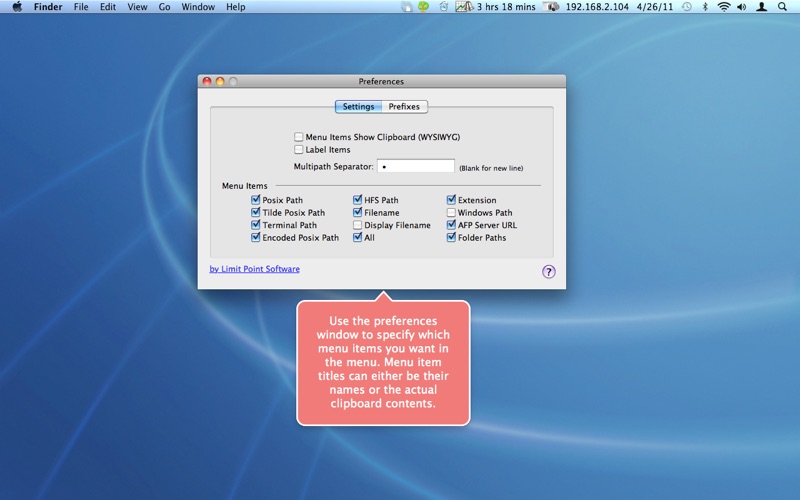Switch to the Settings tab

pyautogui.click(x=358, y=107)
